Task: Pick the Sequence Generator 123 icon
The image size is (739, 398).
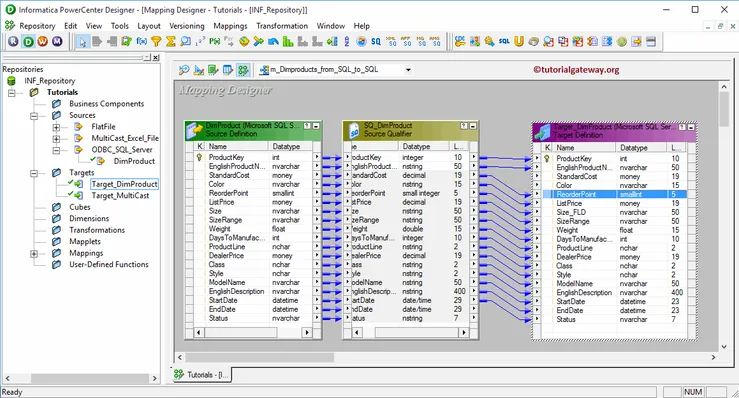Action: point(200,41)
